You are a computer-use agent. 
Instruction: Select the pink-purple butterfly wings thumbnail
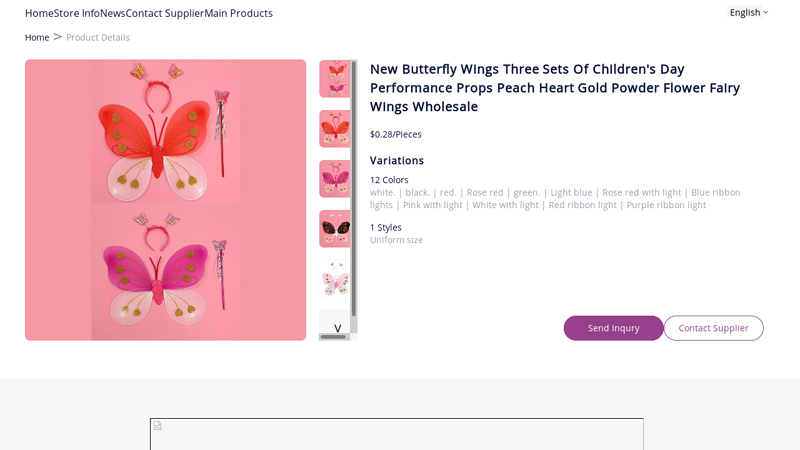334,179
